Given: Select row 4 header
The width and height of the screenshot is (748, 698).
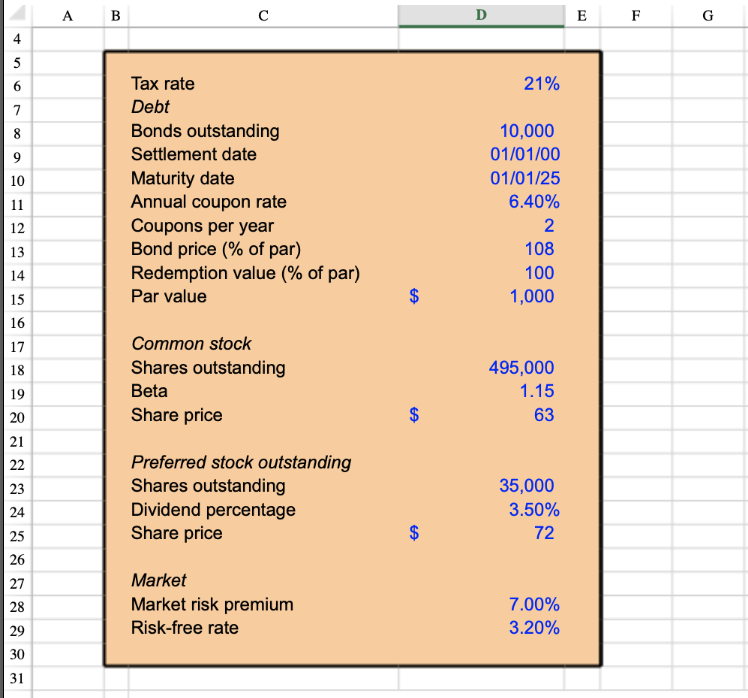Looking at the screenshot, I should click(x=17, y=39).
